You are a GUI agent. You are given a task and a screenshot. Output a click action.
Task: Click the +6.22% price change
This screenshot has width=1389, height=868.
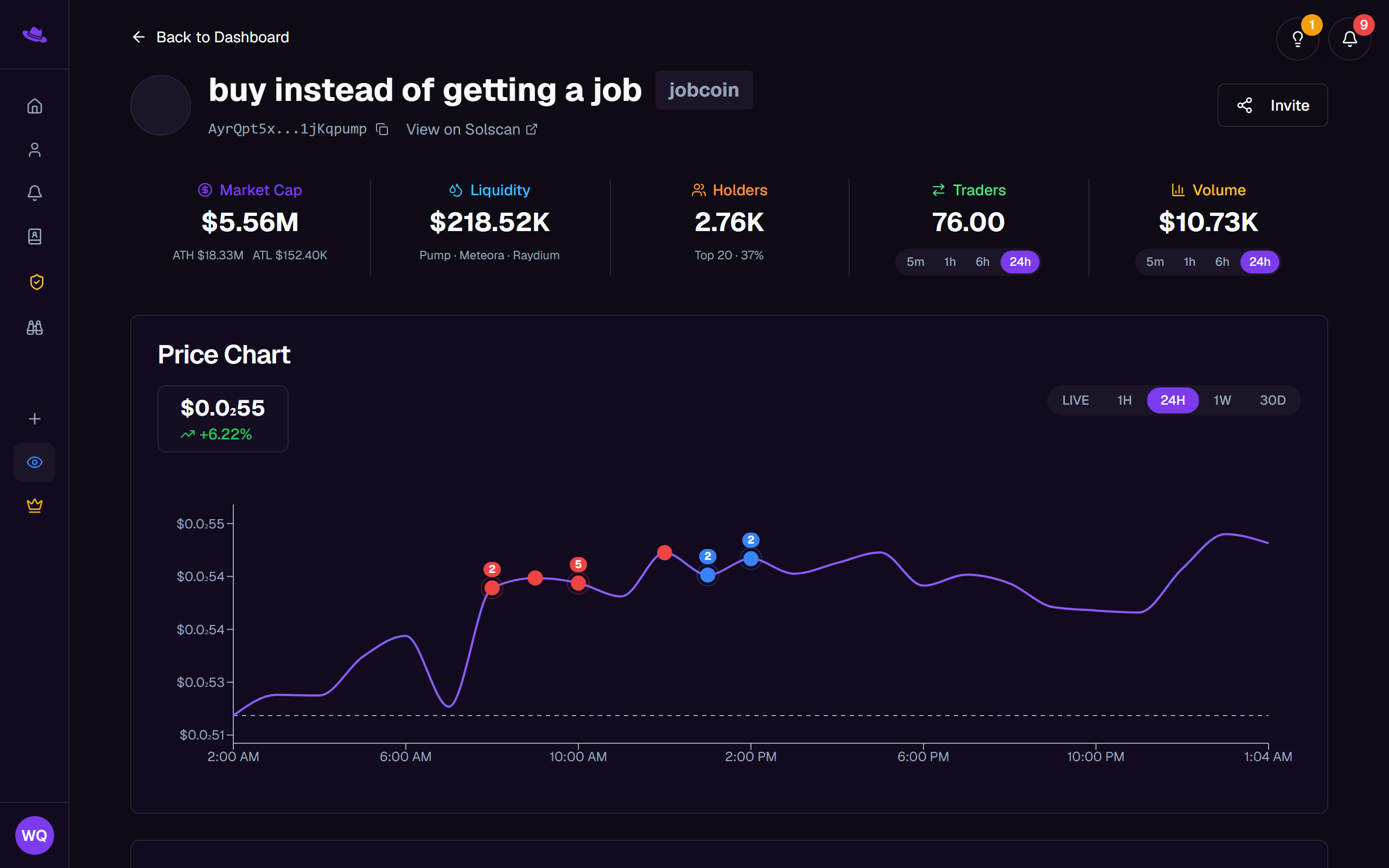coord(226,435)
